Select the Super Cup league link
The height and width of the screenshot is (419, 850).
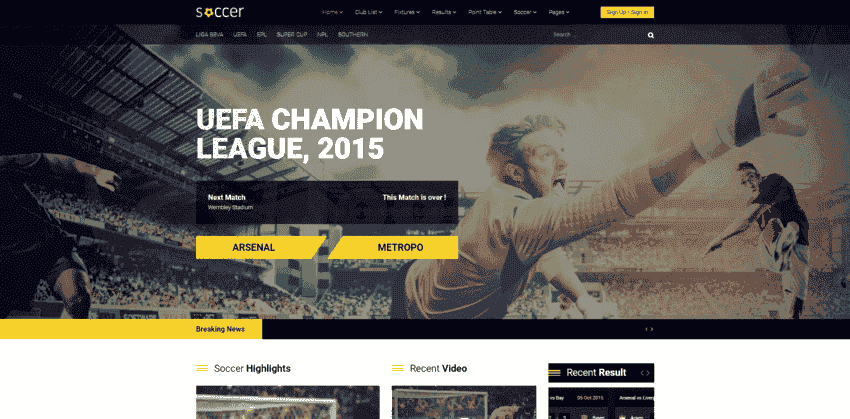[x=292, y=35]
